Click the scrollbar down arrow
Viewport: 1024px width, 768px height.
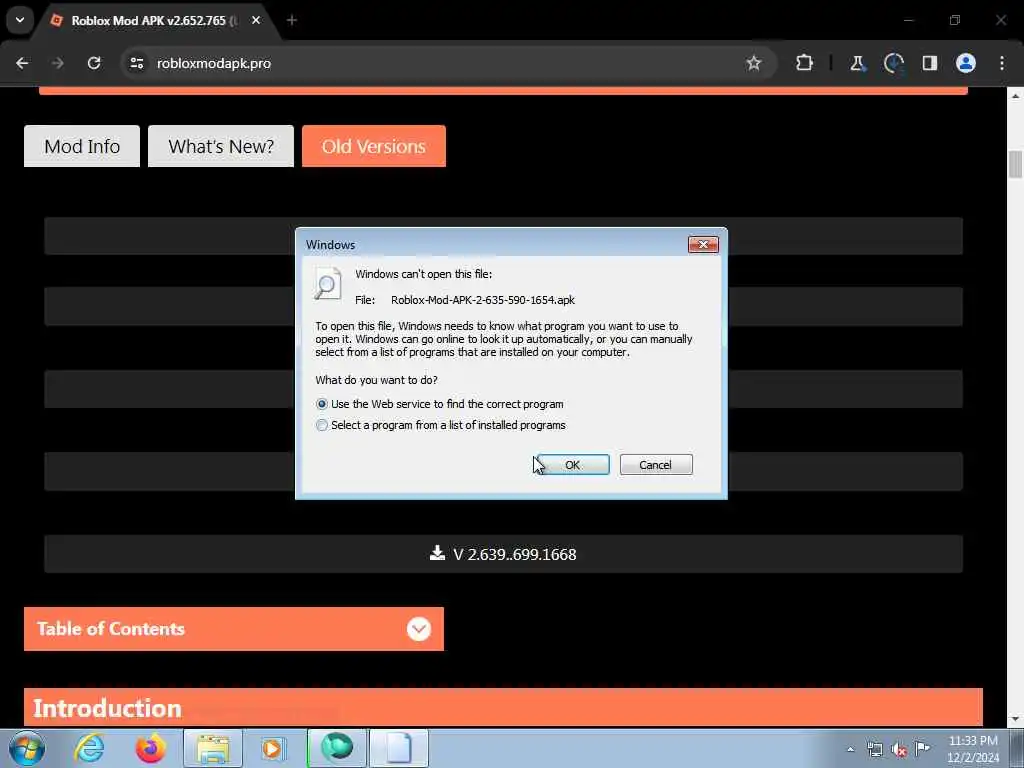click(1015, 718)
